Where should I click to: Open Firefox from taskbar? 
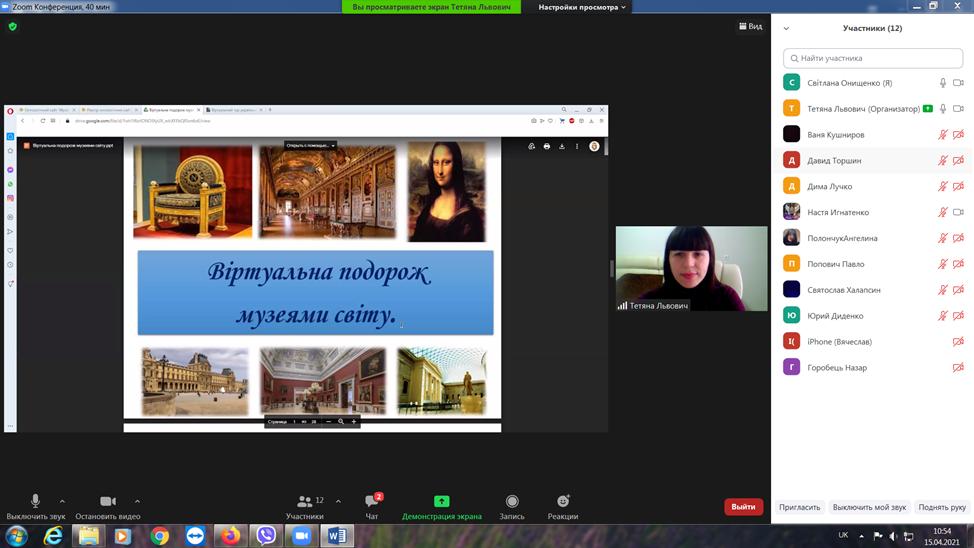tap(230, 536)
